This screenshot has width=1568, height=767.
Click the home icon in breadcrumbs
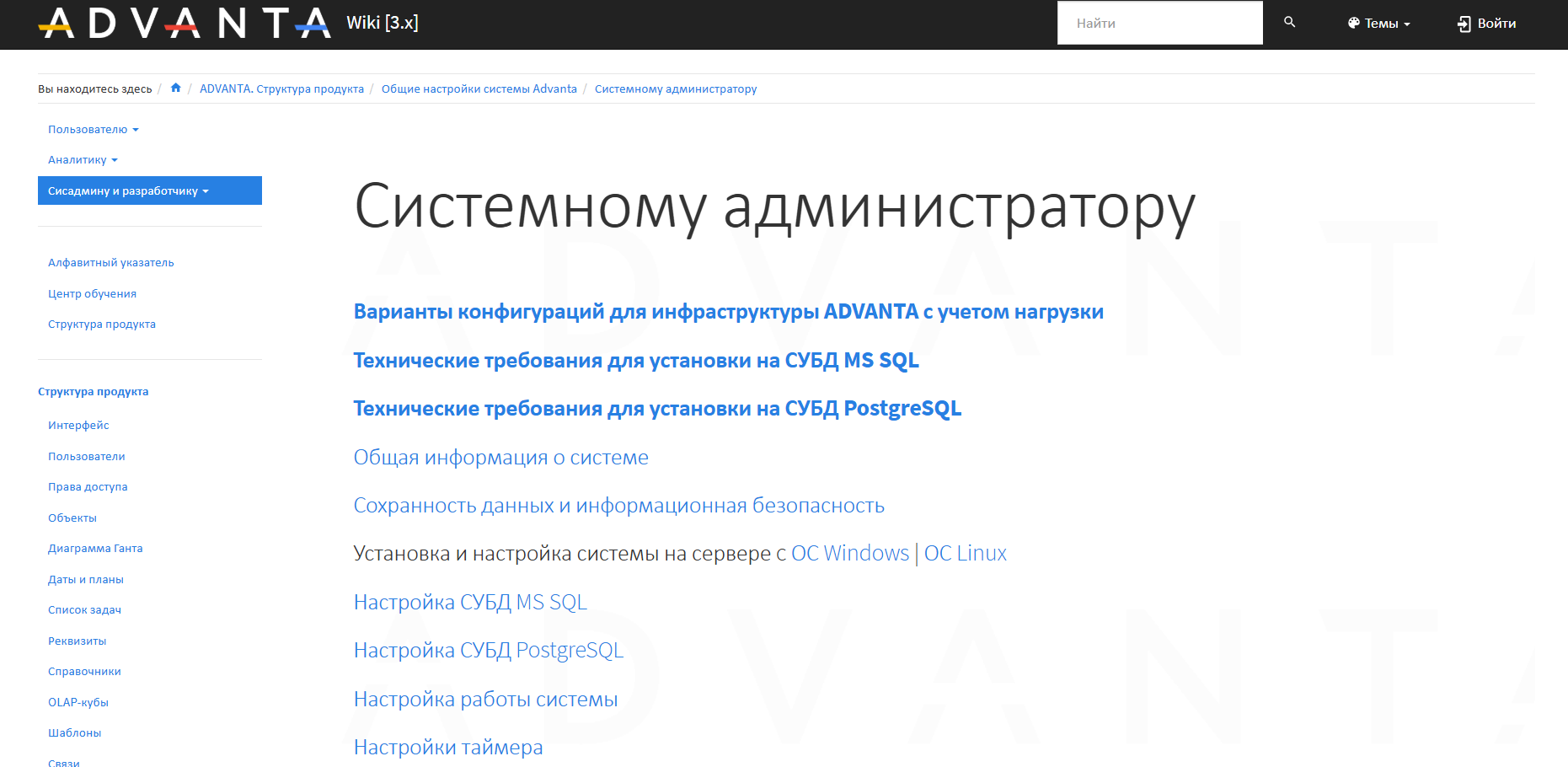(175, 88)
